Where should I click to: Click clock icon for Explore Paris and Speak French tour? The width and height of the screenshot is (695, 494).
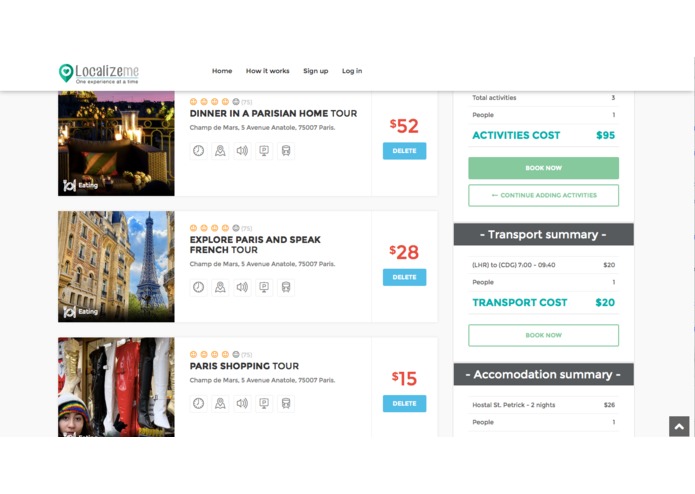point(199,287)
